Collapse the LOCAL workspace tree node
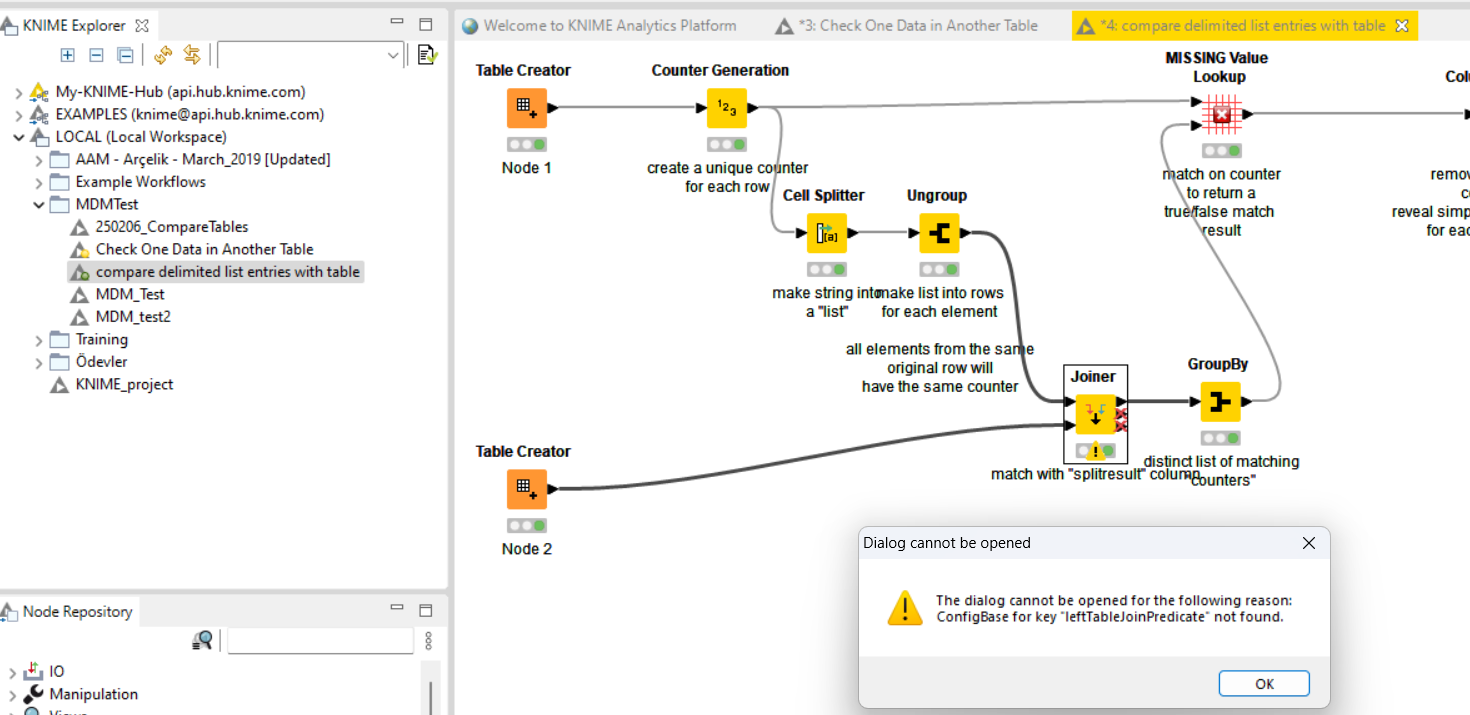This screenshot has height=715, width=1470. (17, 137)
